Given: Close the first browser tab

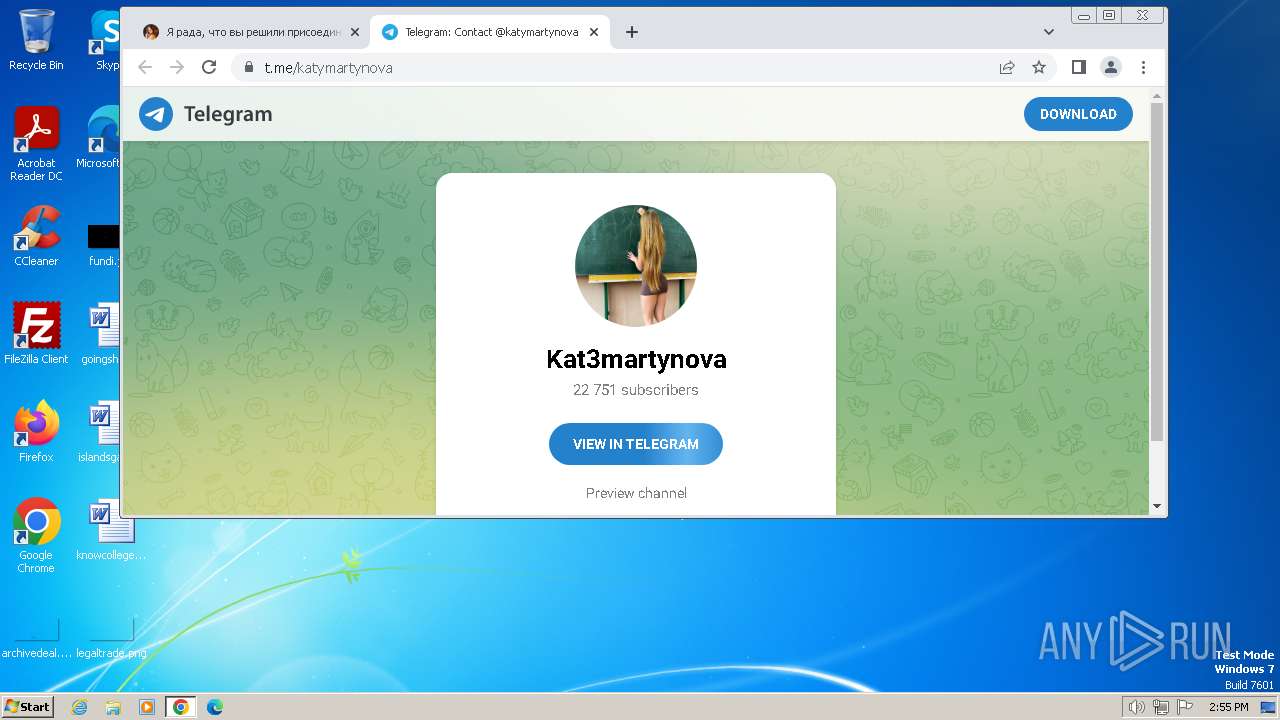Looking at the screenshot, I should (354, 32).
